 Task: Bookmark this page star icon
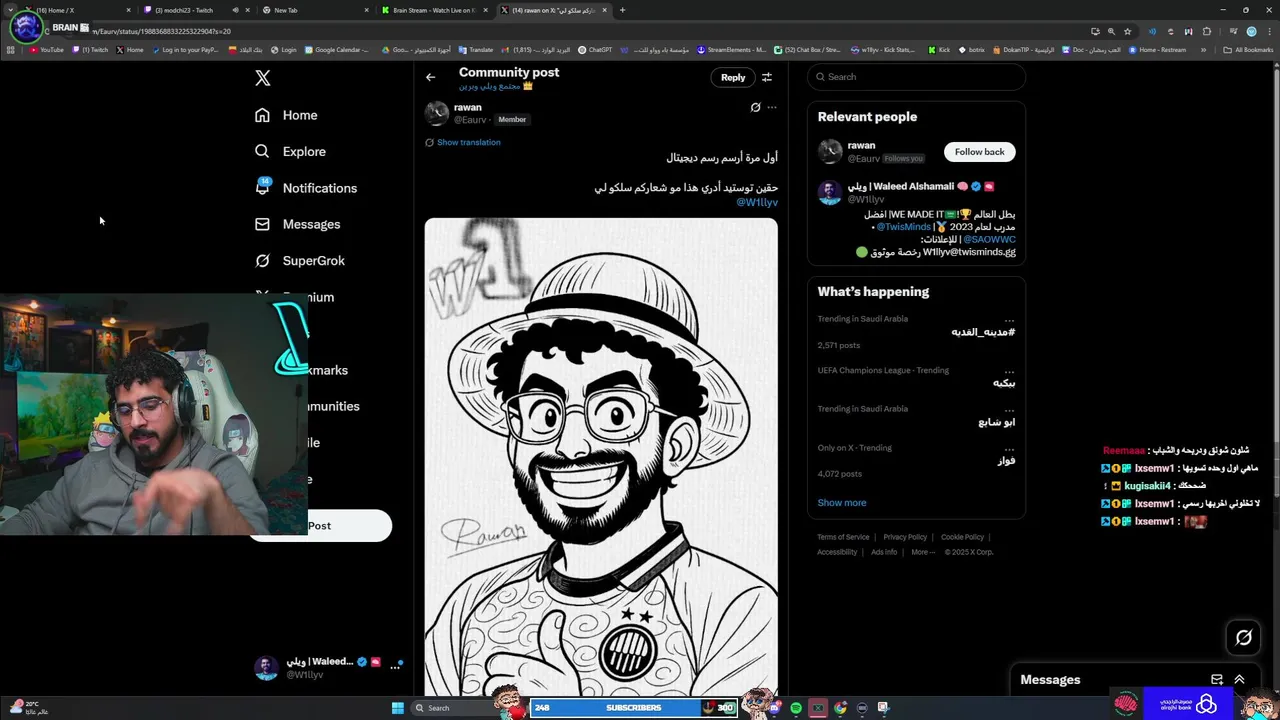[1127, 31]
